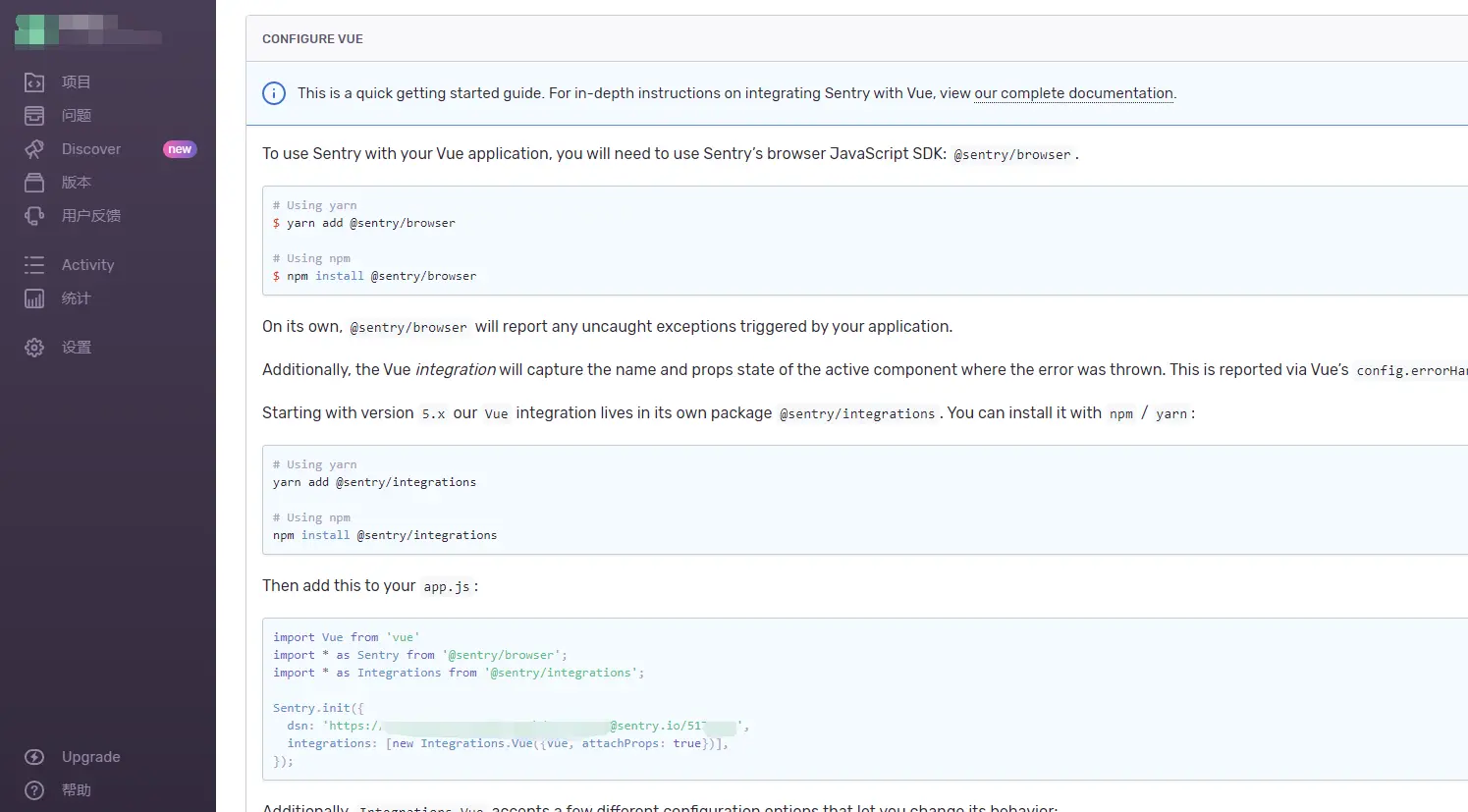This screenshot has height=812, width=1468.
Task: Click the 'yarn add @sentry/integrations' command line
Action: [374, 482]
